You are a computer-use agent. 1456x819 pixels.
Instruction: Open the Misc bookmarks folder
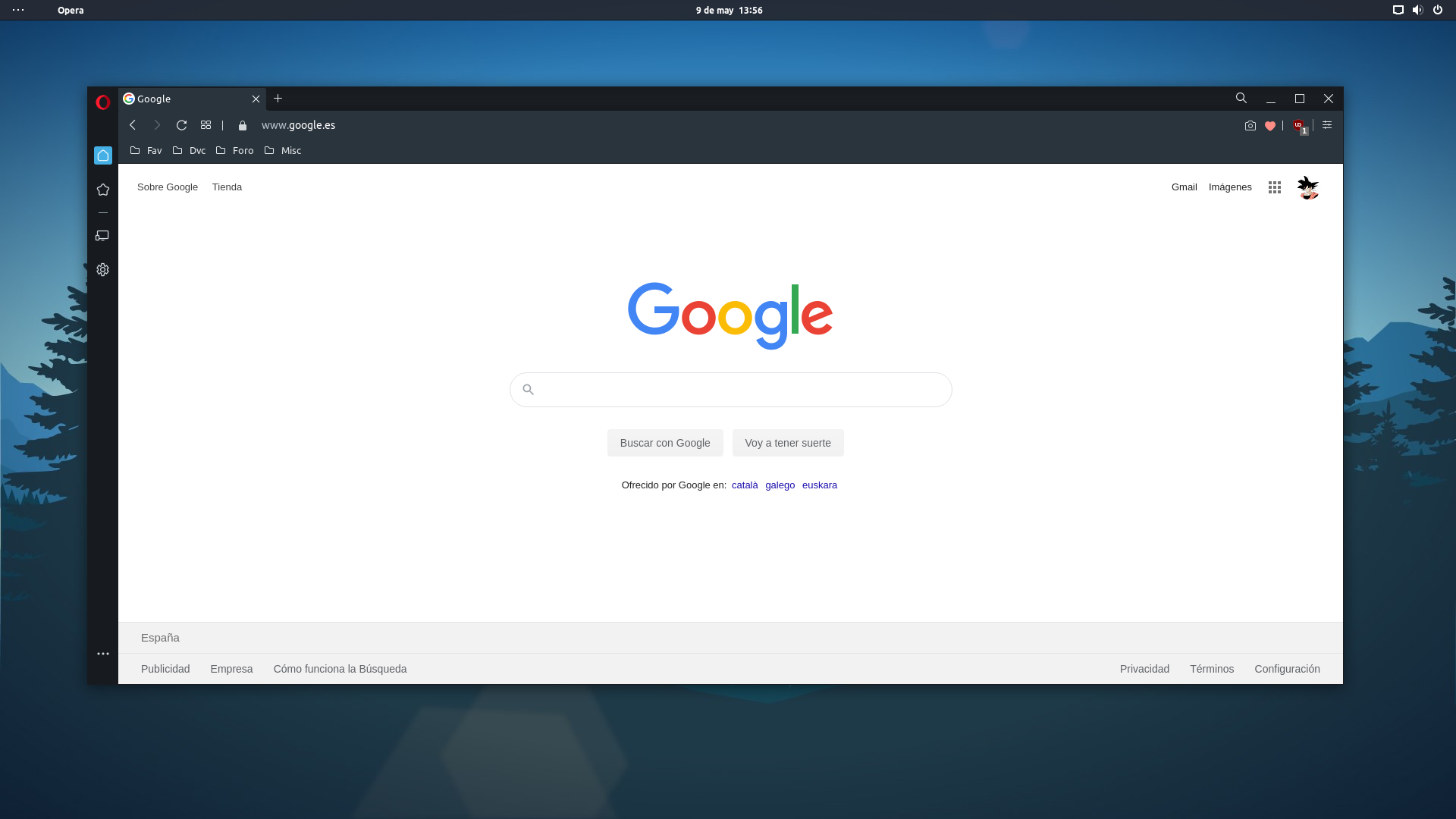point(282,151)
